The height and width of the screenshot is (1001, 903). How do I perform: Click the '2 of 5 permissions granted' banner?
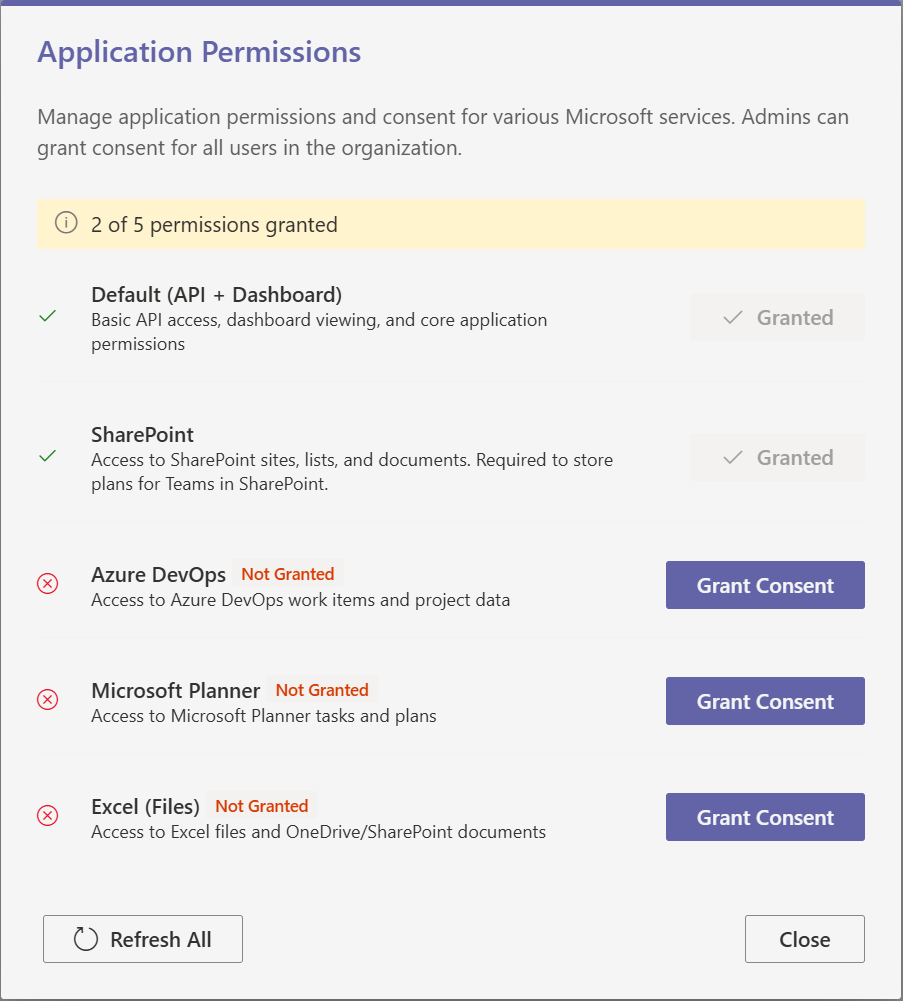click(450, 224)
